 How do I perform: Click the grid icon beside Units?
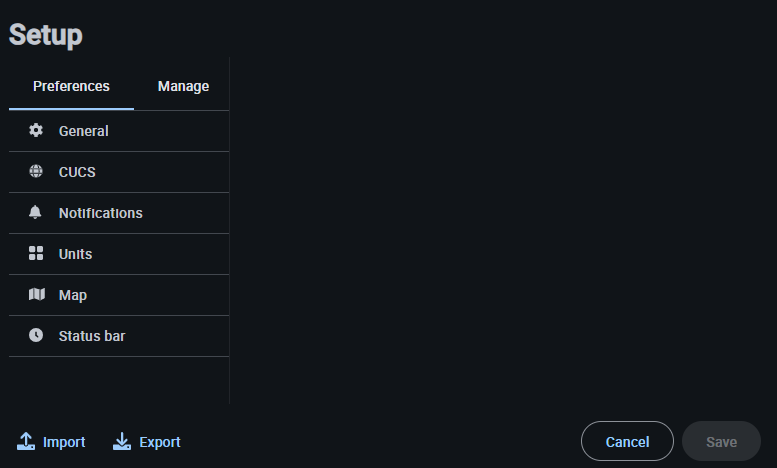(x=36, y=254)
